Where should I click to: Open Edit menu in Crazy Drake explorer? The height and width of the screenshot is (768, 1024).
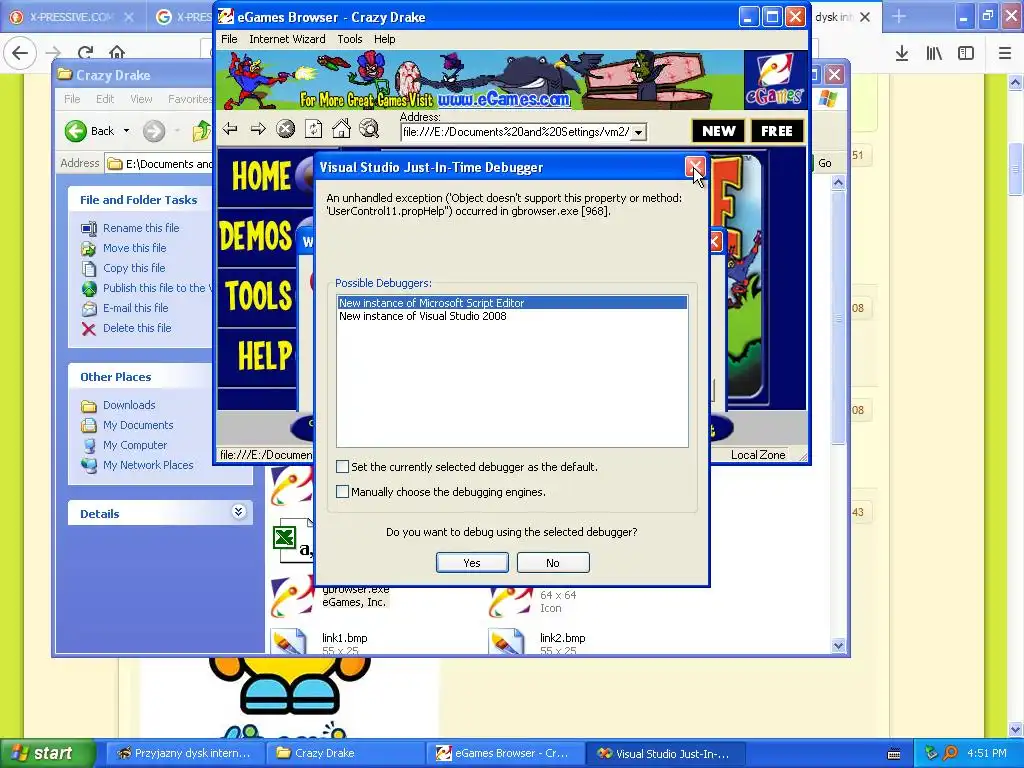point(105,99)
